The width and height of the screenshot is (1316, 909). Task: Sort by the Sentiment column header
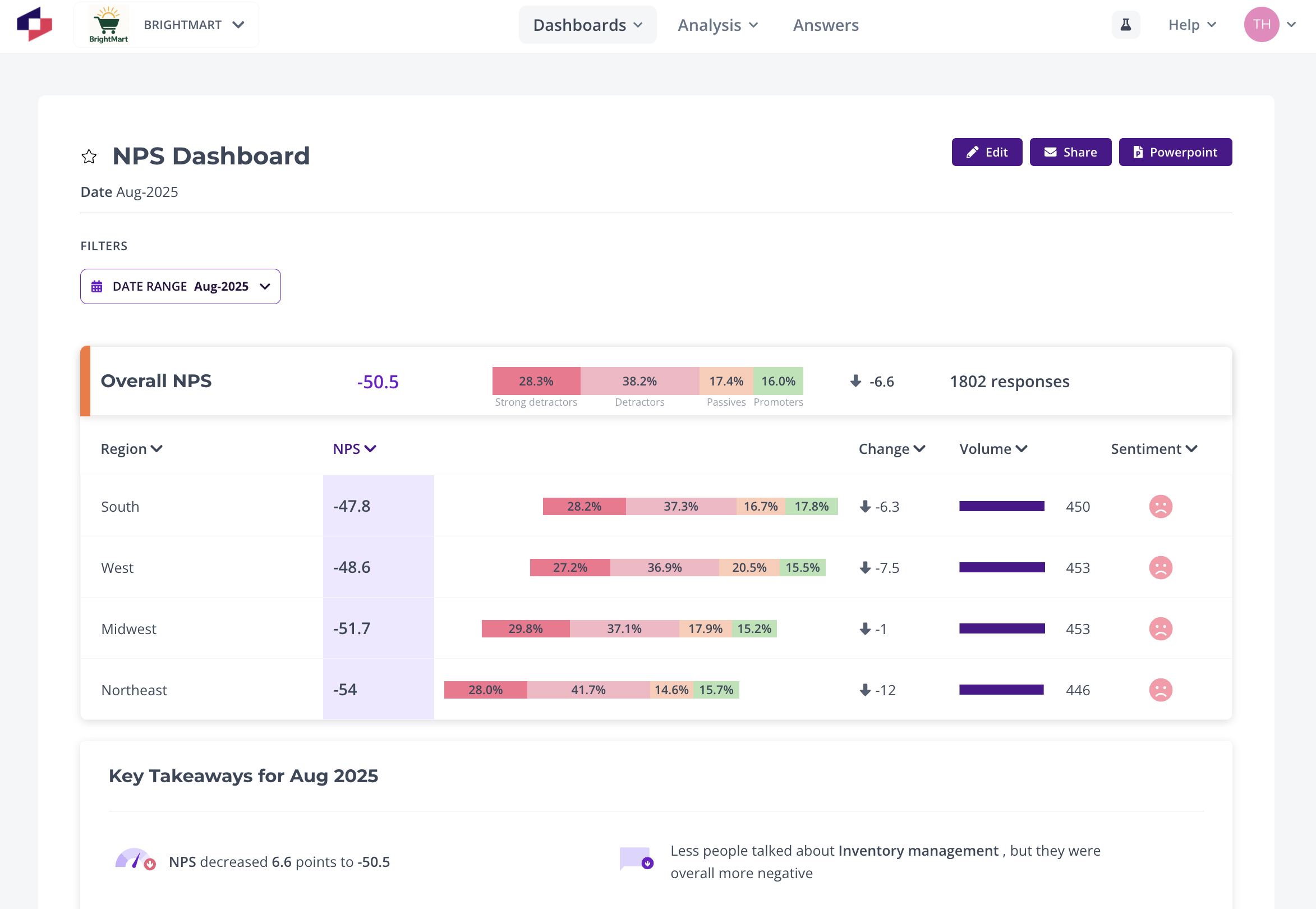click(1154, 449)
